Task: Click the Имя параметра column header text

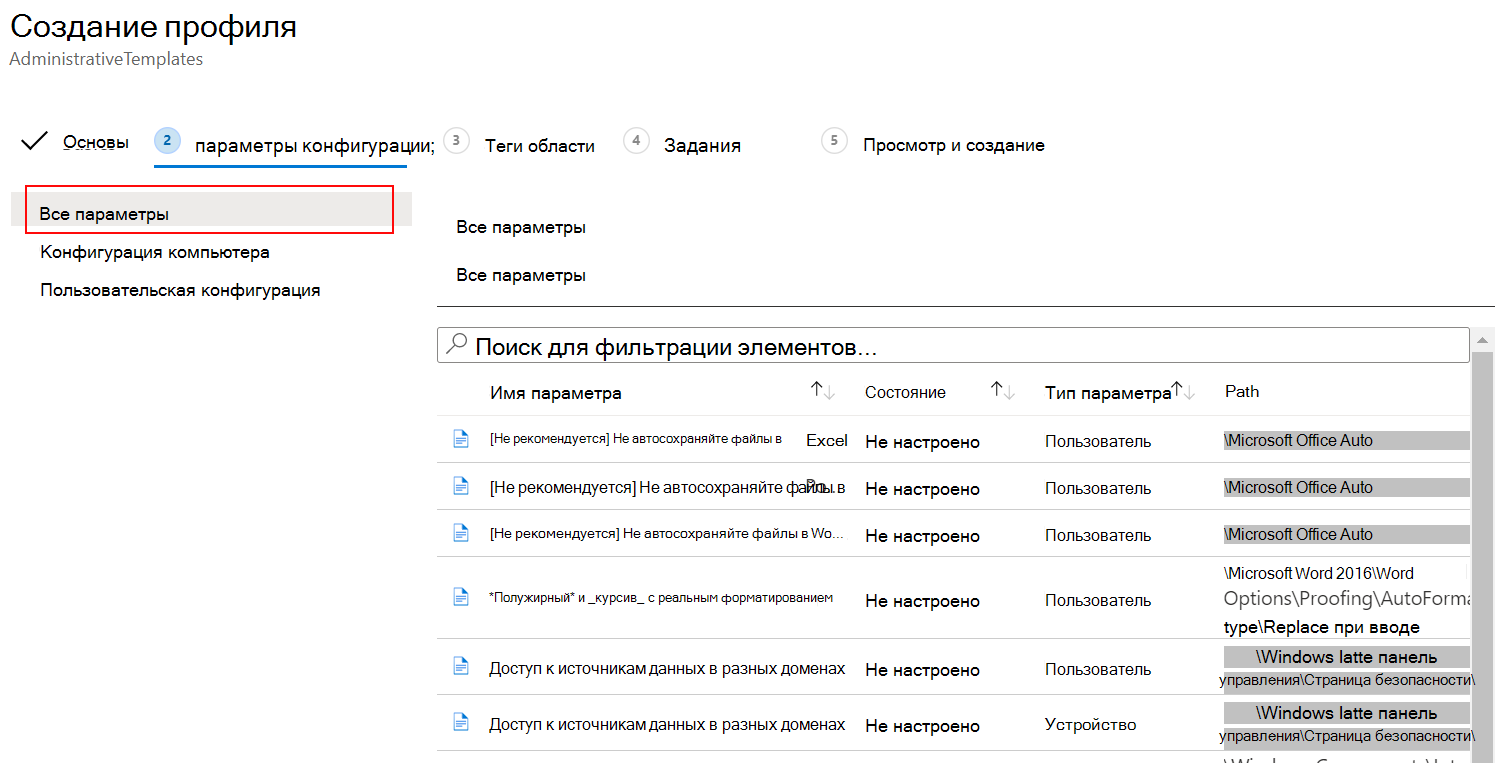Action: 556,393
